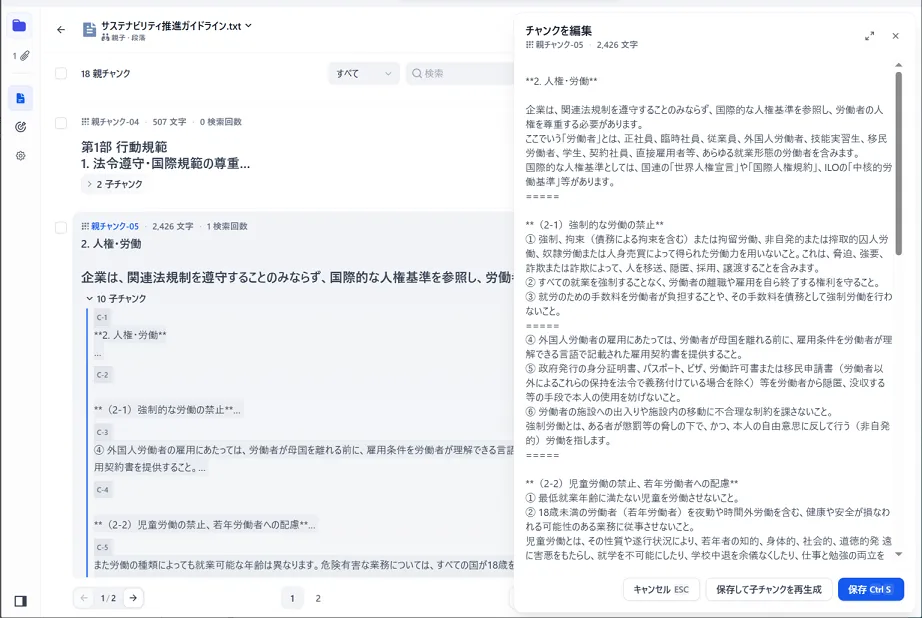Check the box for 親チャンク-05

[61, 228]
